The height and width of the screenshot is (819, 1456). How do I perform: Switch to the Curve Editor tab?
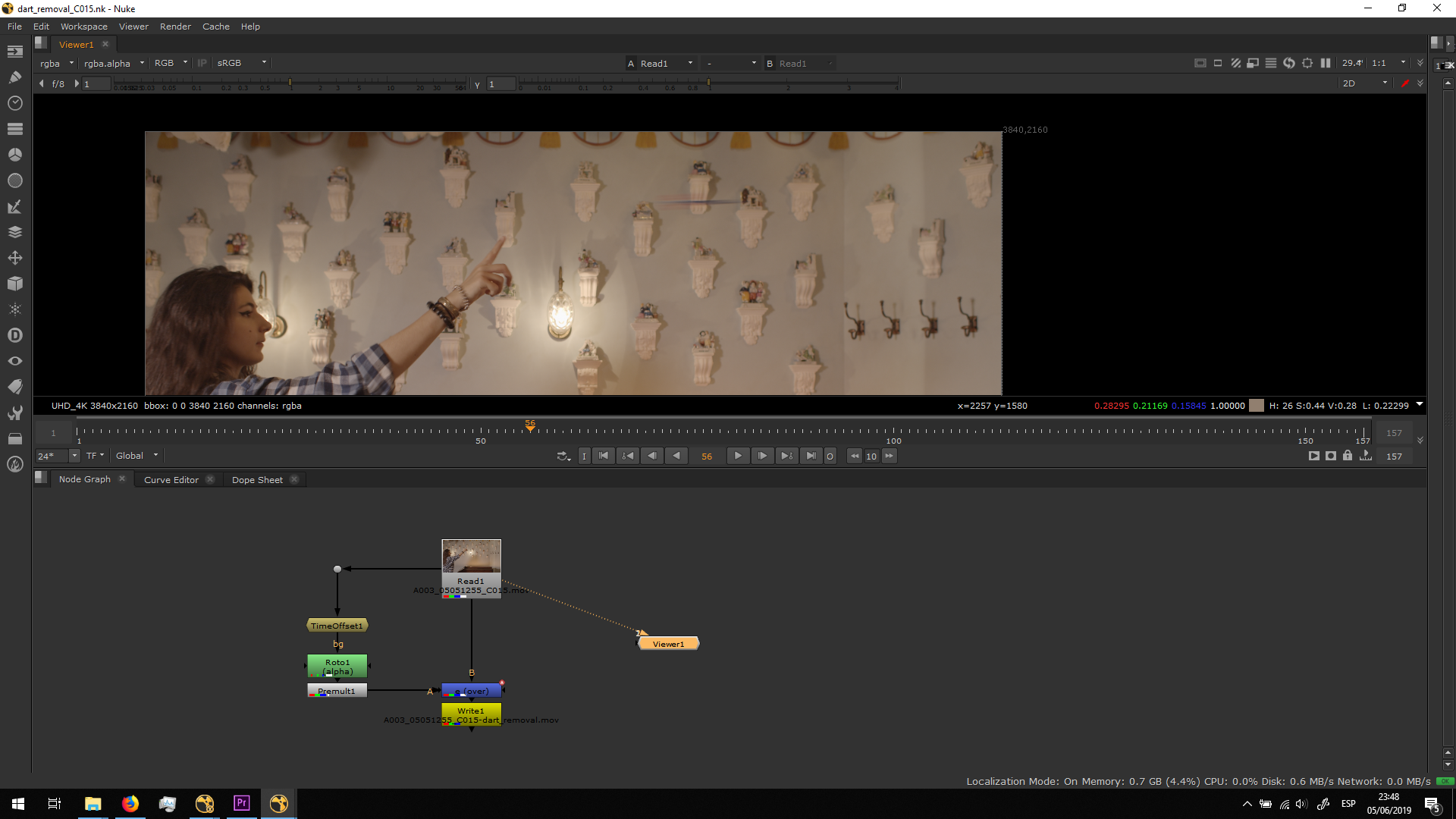(x=171, y=479)
